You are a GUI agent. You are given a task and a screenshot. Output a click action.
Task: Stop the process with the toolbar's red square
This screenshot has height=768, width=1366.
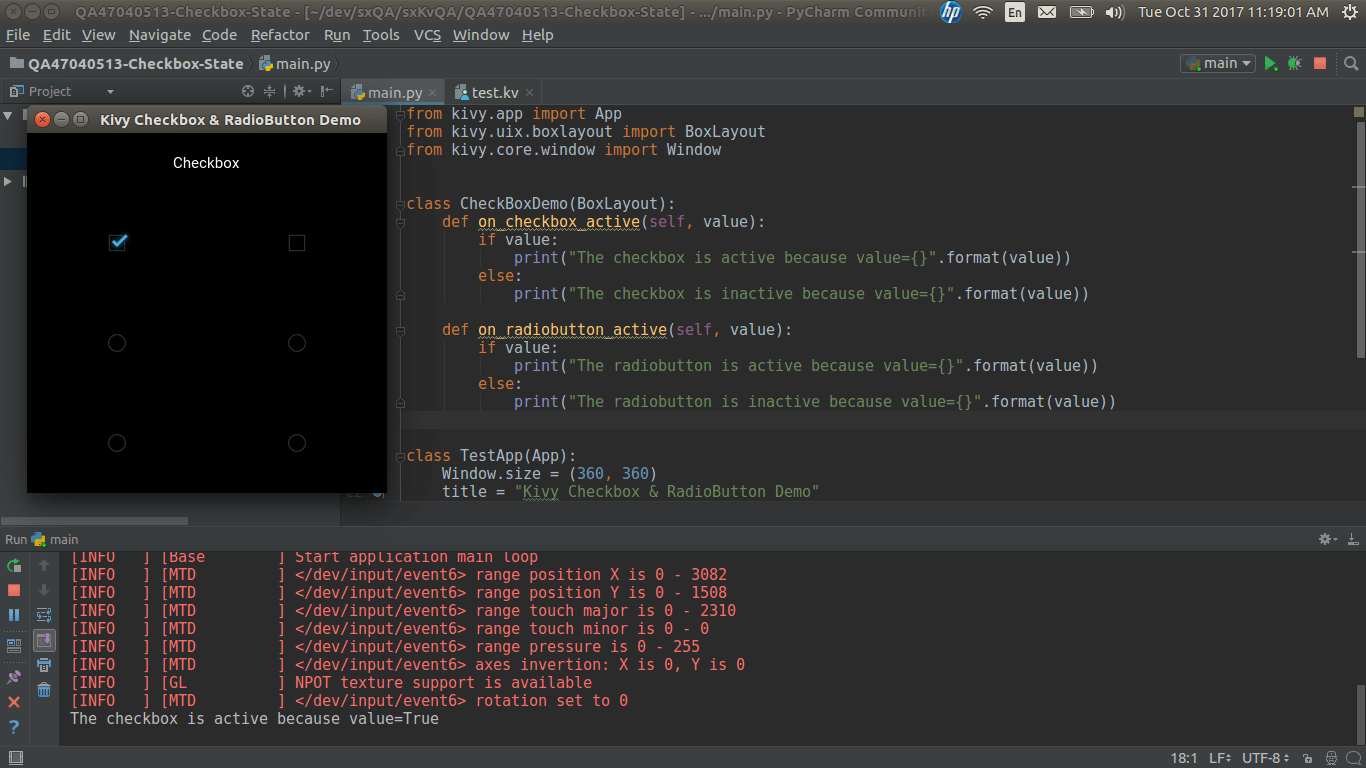[x=1320, y=63]
